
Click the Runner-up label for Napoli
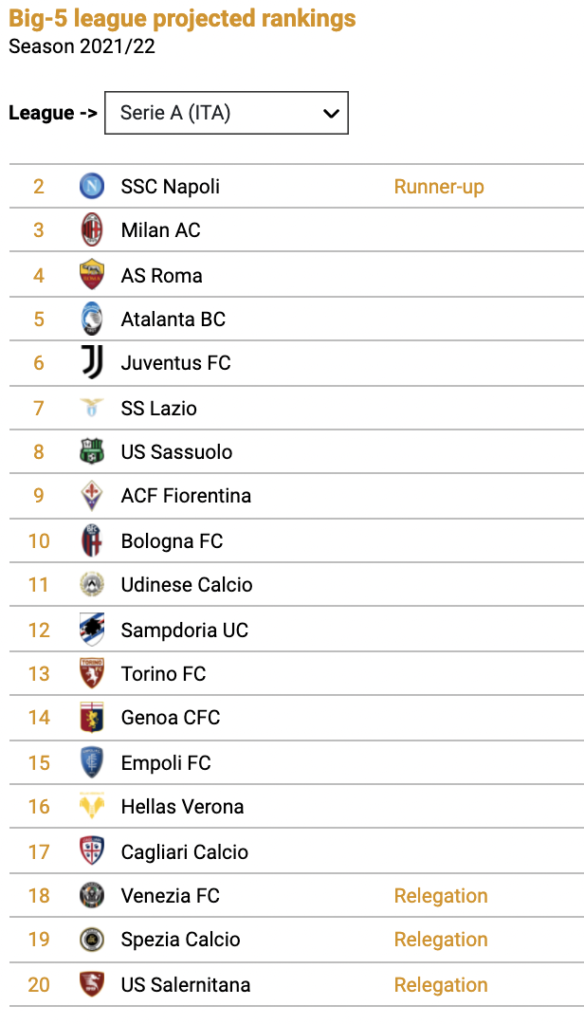pyautogui.click(x=439, y=187)
